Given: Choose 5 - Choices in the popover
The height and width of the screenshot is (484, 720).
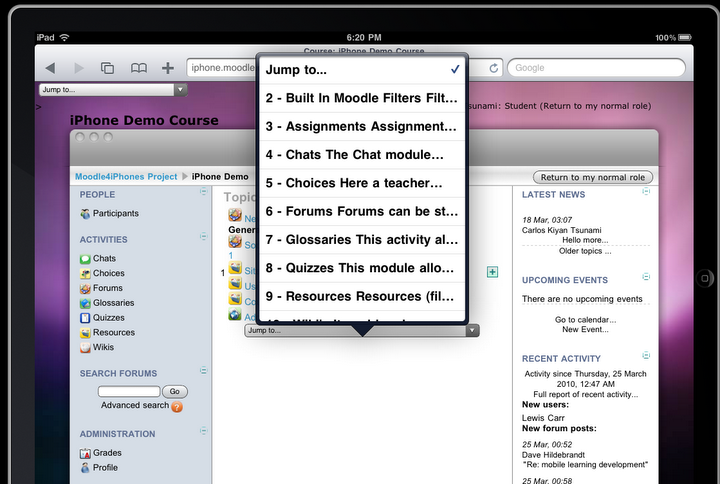Looking at the screenshot, I should tap(363, 183).
